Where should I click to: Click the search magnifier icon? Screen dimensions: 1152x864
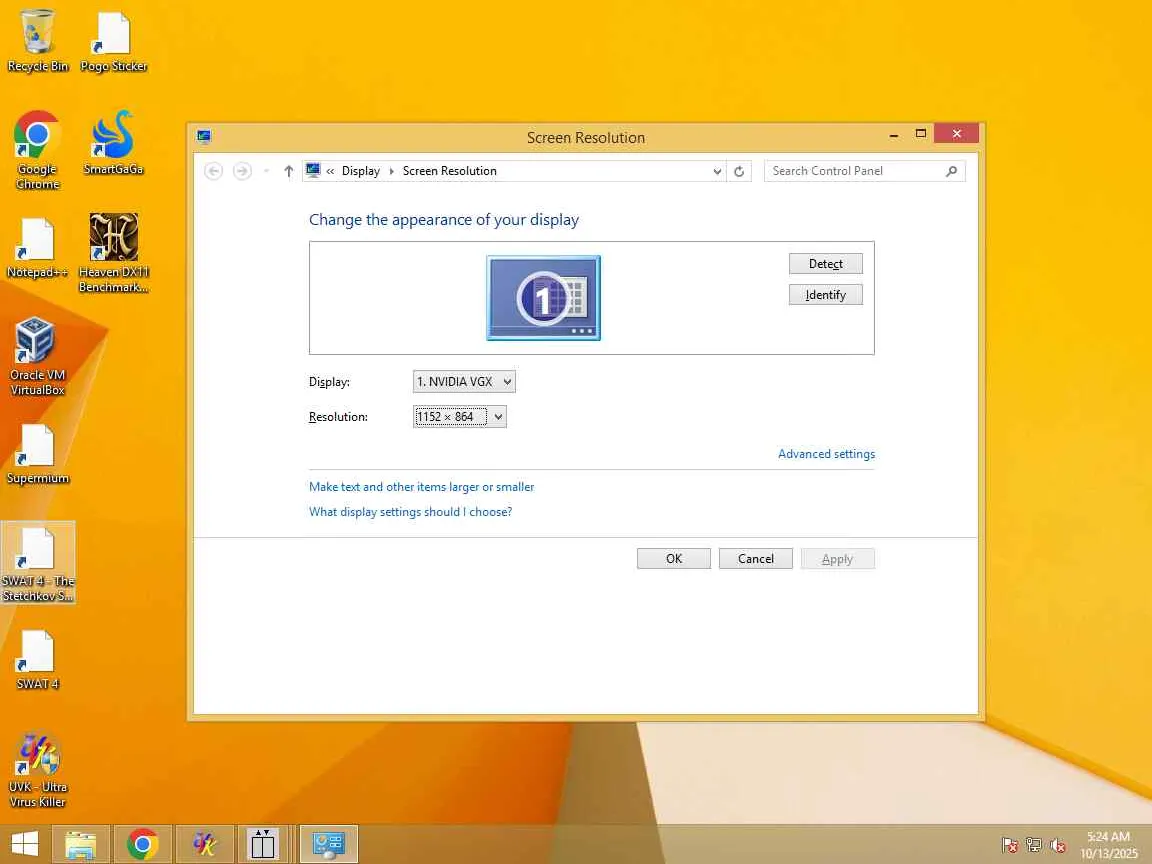tap(951, 171)
